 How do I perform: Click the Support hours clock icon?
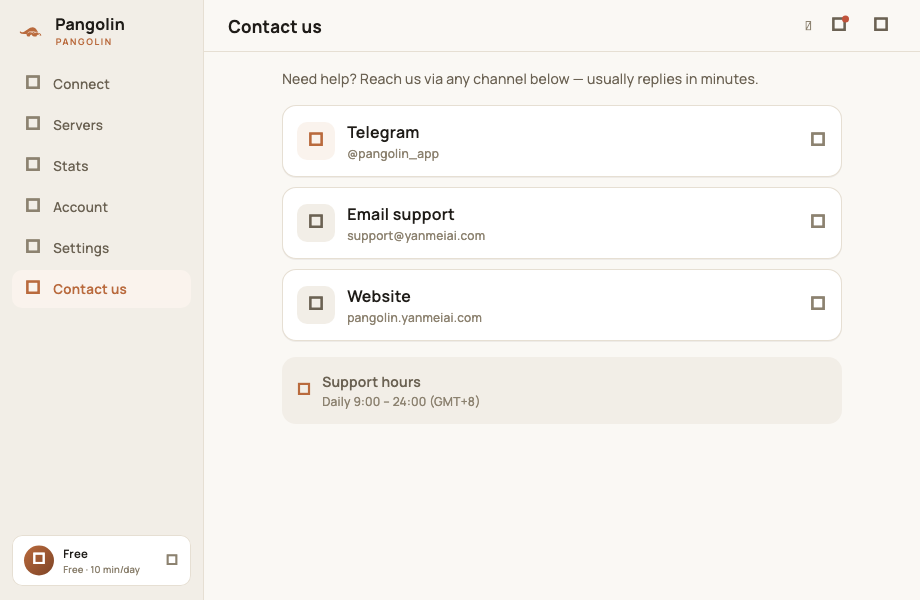(304, 389)
